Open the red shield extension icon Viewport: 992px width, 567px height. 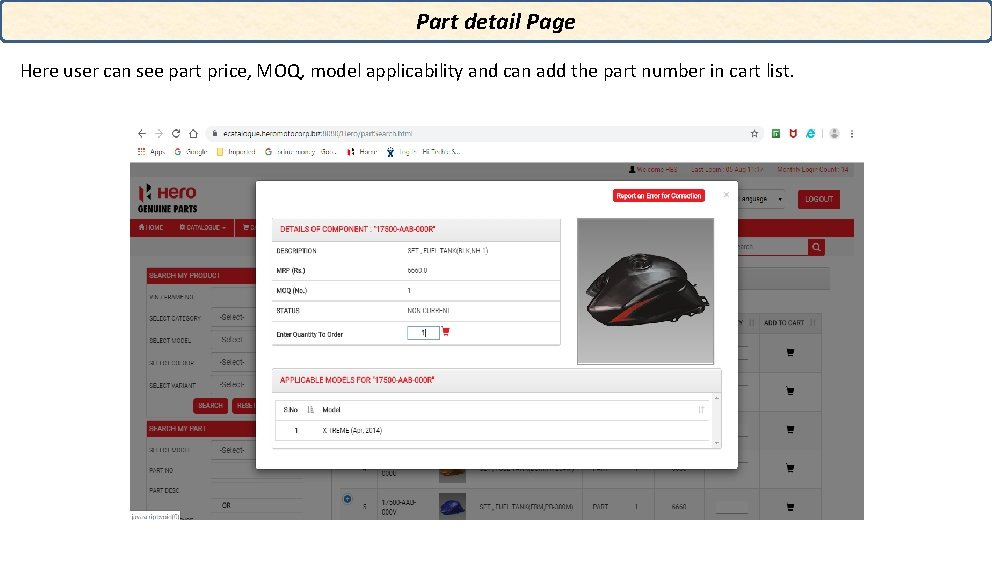click(x=793, y=134)
